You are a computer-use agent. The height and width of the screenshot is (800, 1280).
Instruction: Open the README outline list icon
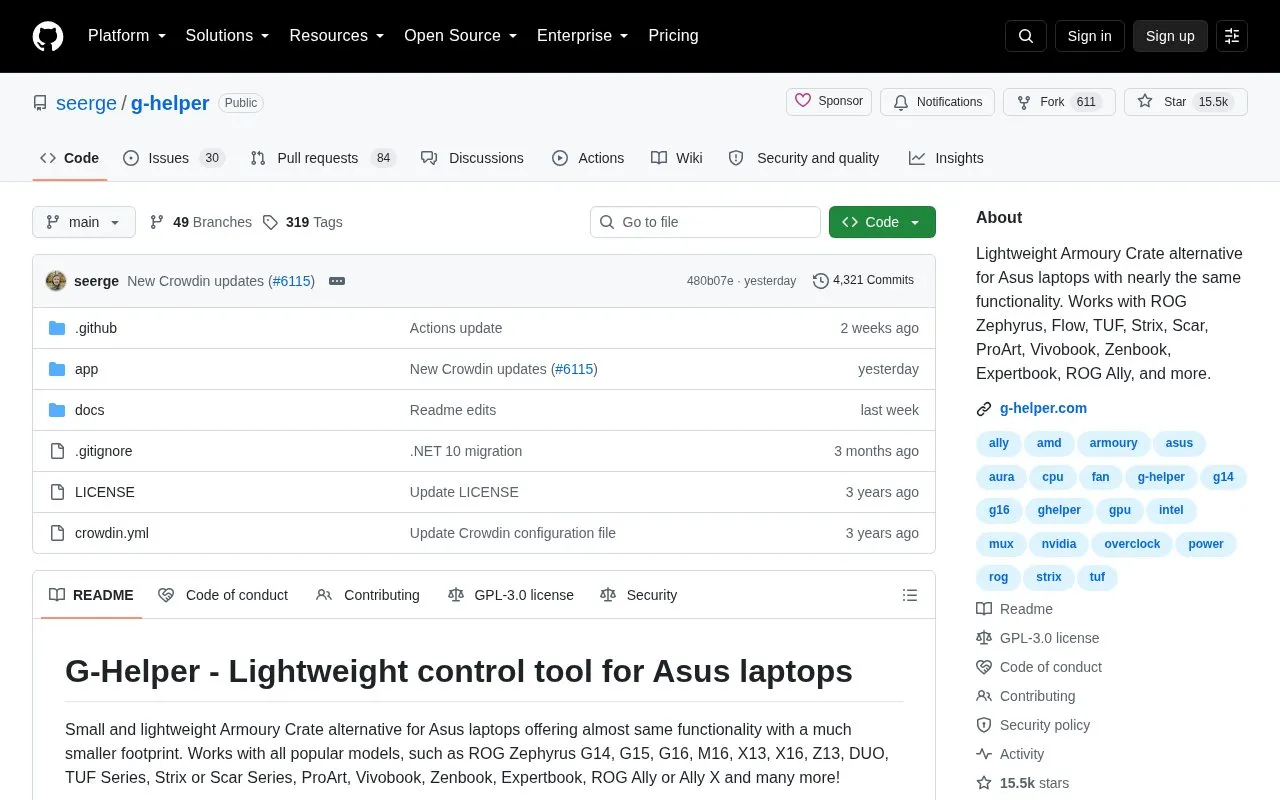pos(910,595)
